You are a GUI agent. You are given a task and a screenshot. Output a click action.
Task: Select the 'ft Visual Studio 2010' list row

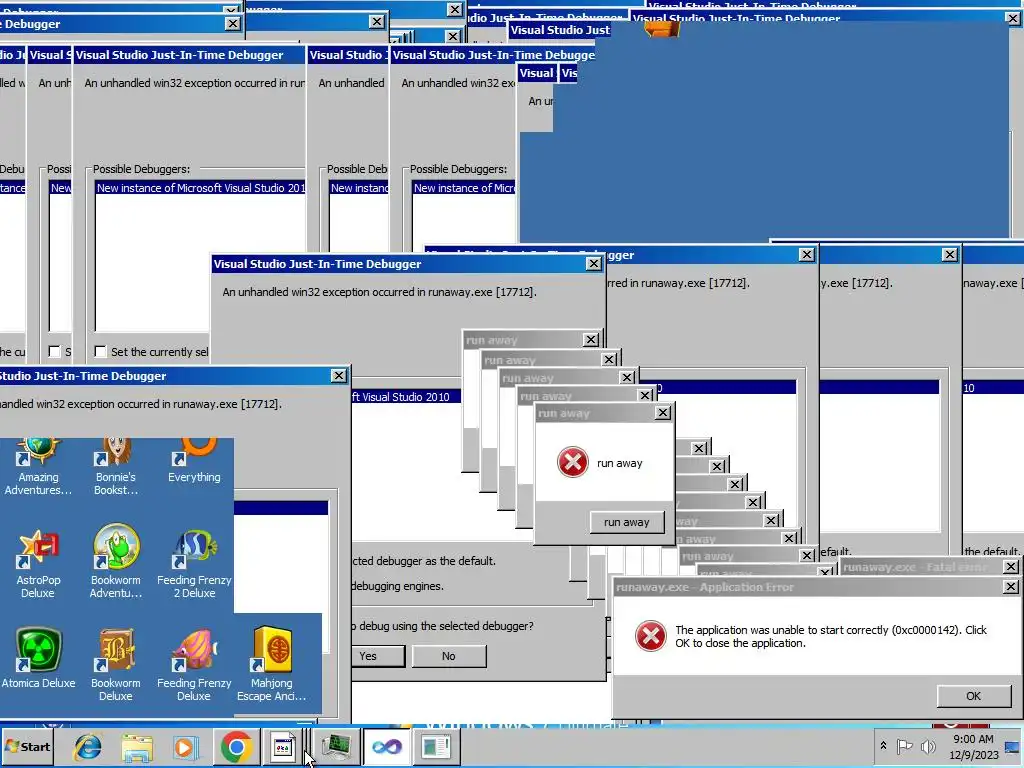[x=406, y=396]
